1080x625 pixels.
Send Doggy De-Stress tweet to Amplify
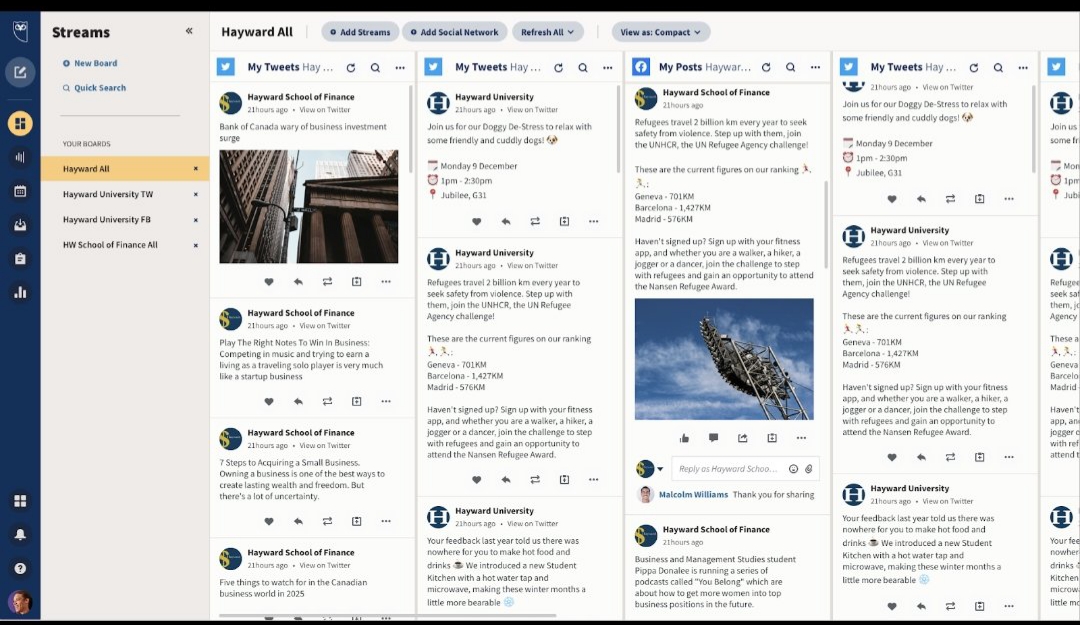point(564,221)
